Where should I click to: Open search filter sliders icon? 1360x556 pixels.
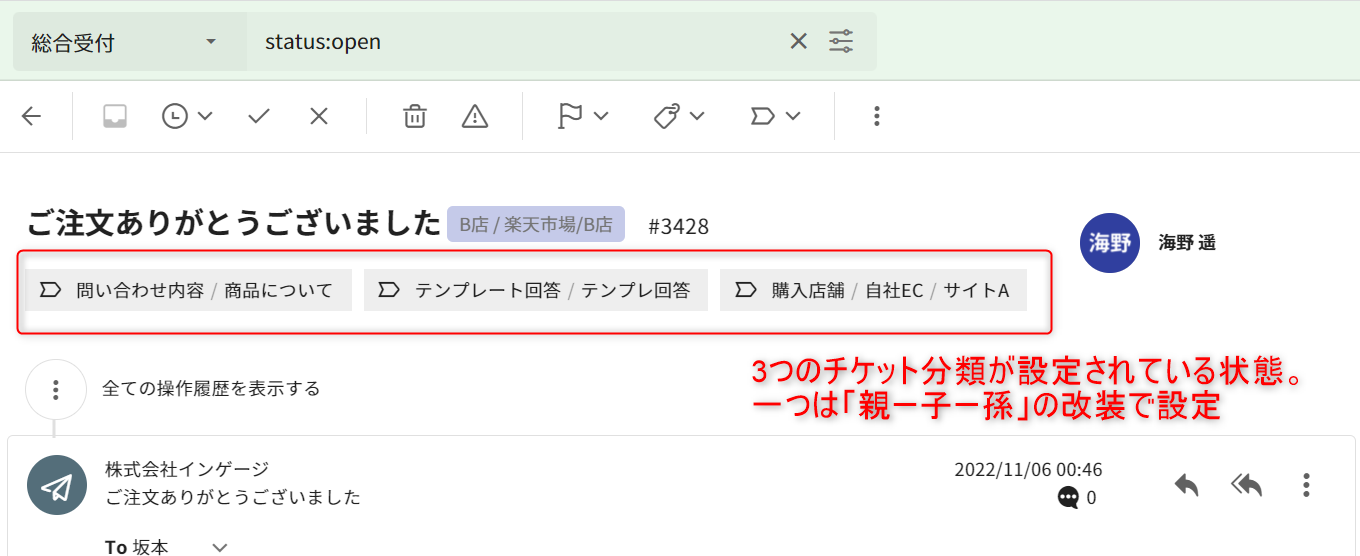click(841, 42)
